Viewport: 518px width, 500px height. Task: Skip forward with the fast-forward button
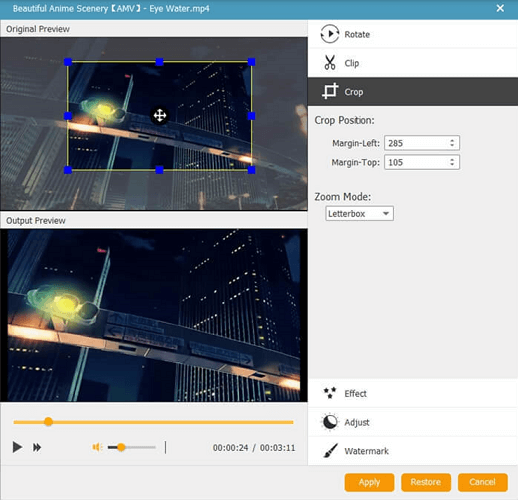pos(37,447)
